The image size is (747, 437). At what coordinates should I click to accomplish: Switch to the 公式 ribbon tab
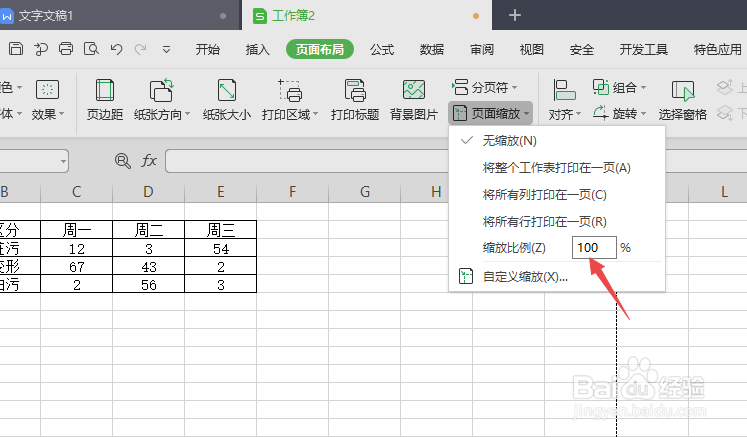point(382,50)
